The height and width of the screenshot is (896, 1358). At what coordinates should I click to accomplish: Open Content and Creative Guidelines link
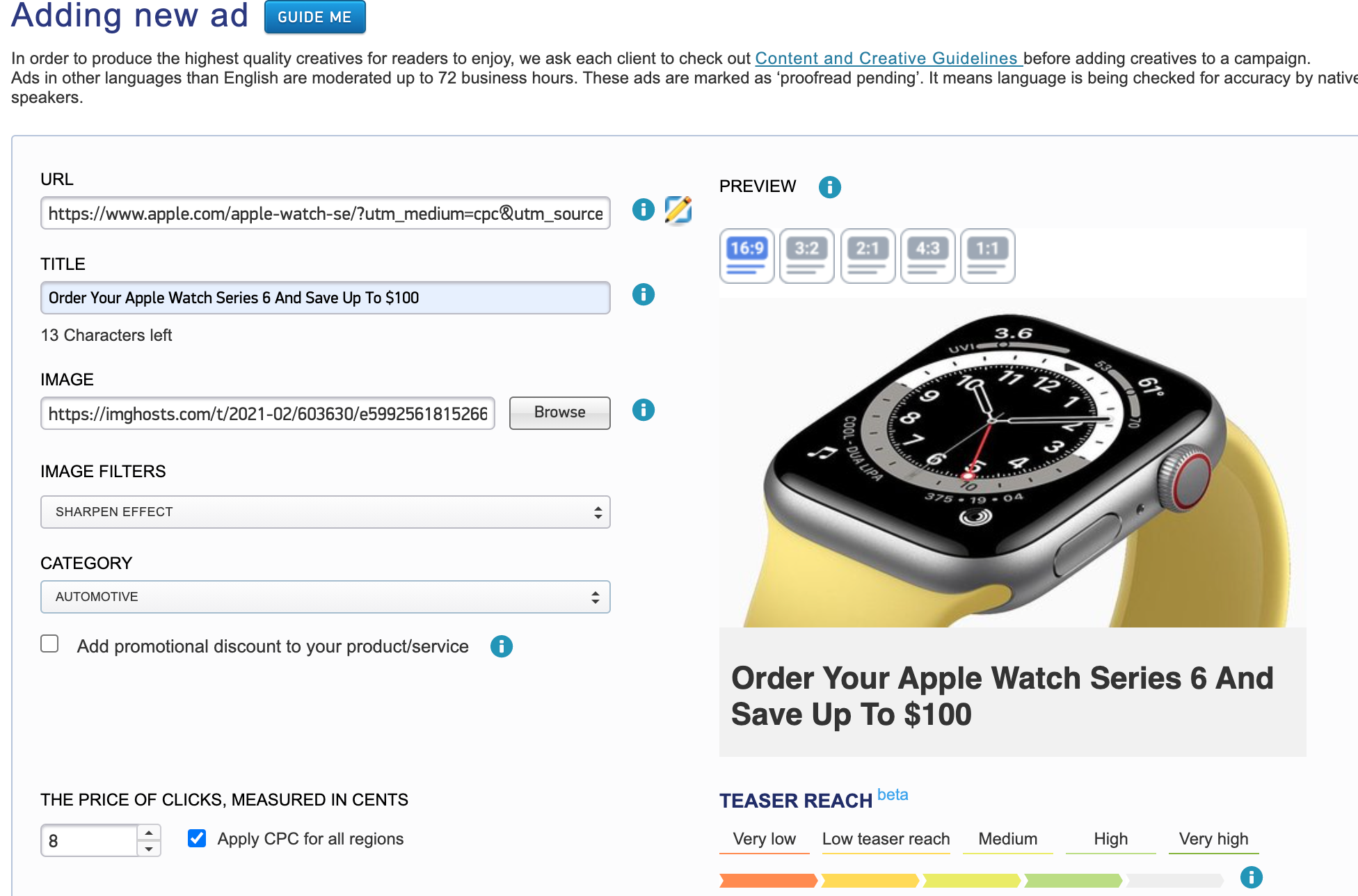click(x=888, y=58)
